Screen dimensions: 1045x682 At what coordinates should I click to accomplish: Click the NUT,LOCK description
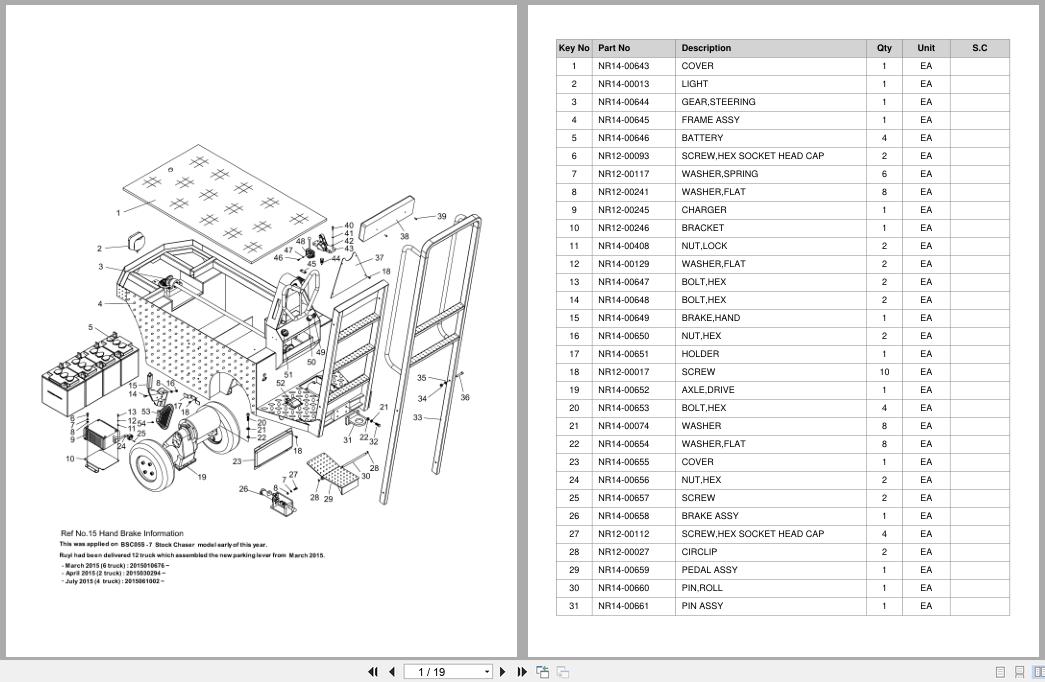(x=704, y=246)
